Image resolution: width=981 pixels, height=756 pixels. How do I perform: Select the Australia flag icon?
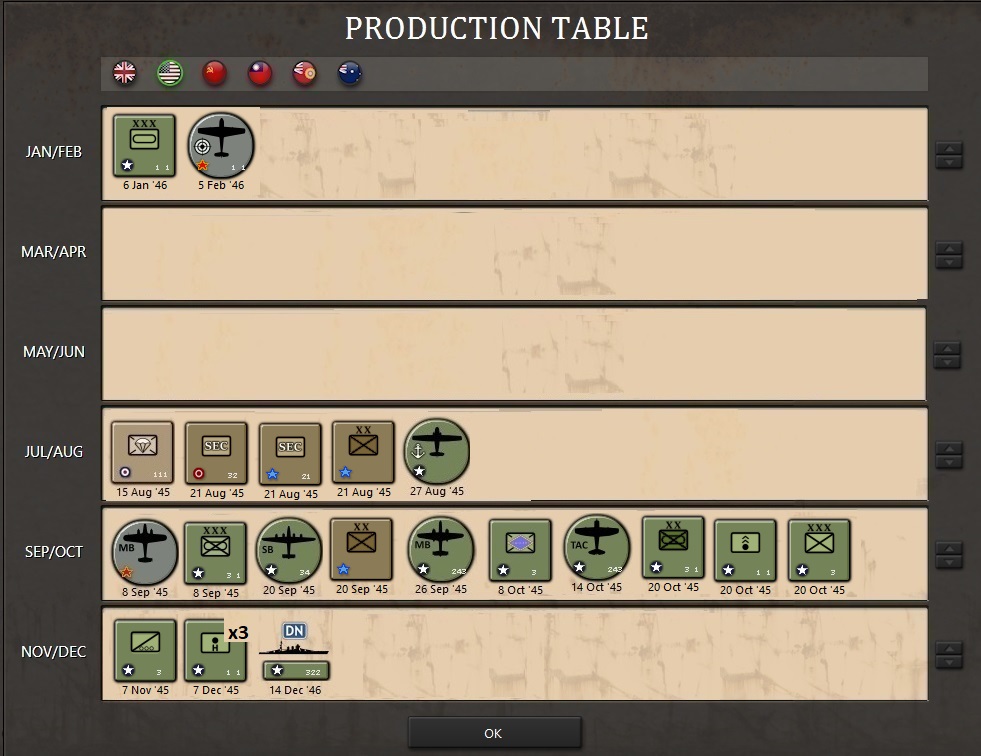(x=350, y=73)
